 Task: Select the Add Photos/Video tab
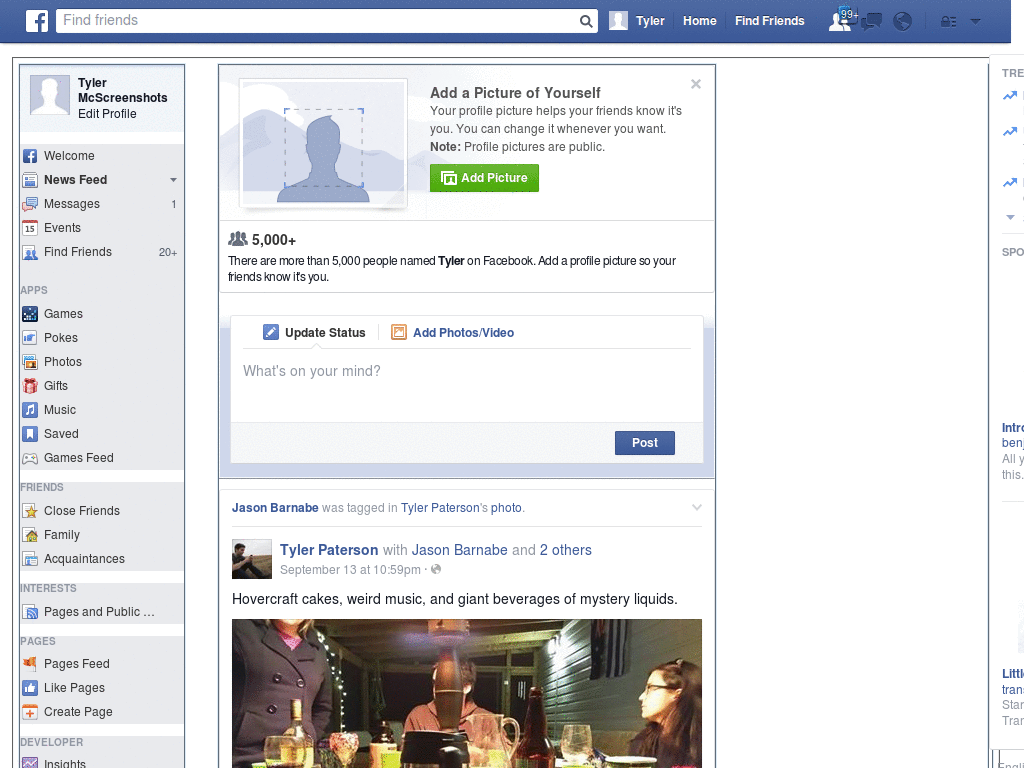tap(452, 332)
